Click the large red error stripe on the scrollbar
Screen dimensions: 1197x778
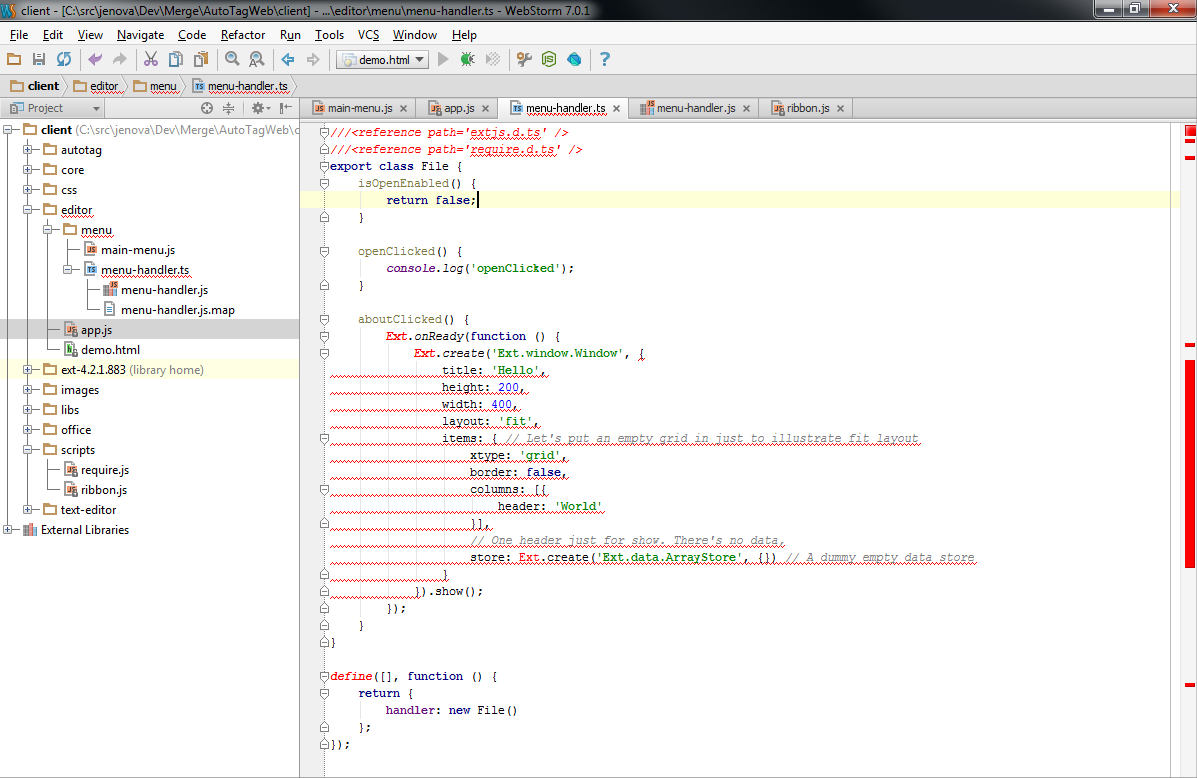(1189, 463)
